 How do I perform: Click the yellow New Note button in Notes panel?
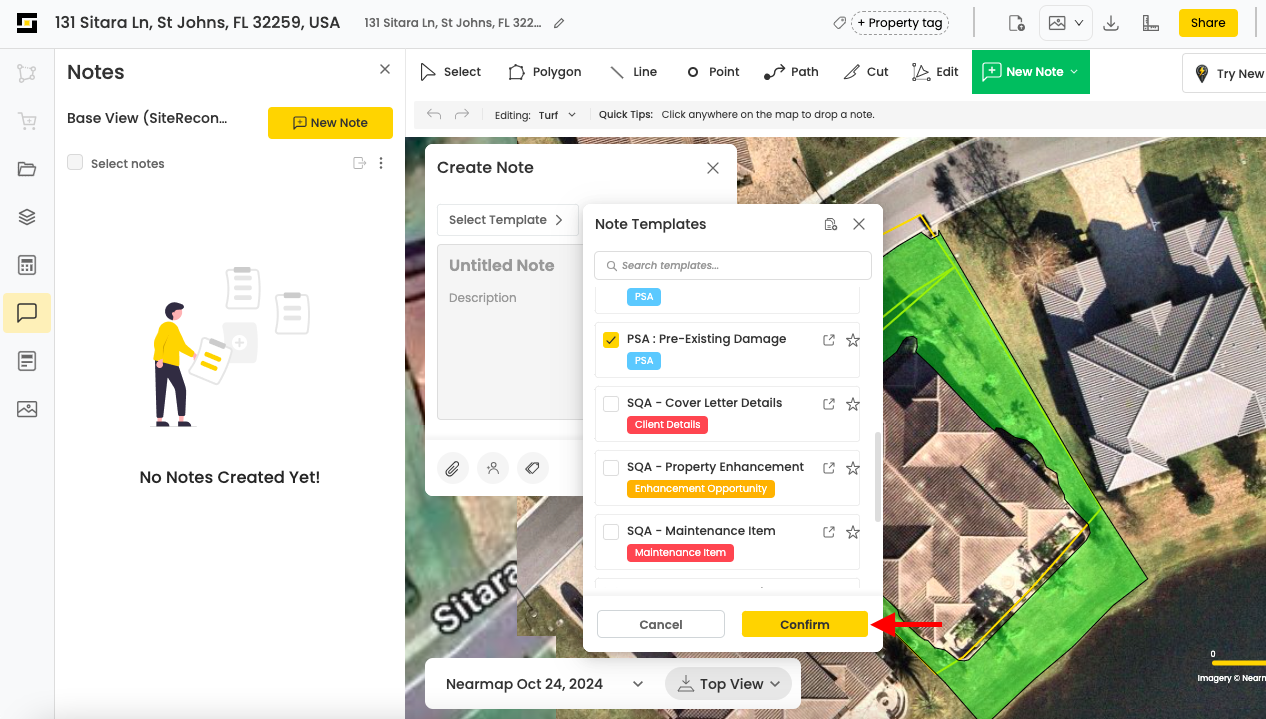(330, 123)
